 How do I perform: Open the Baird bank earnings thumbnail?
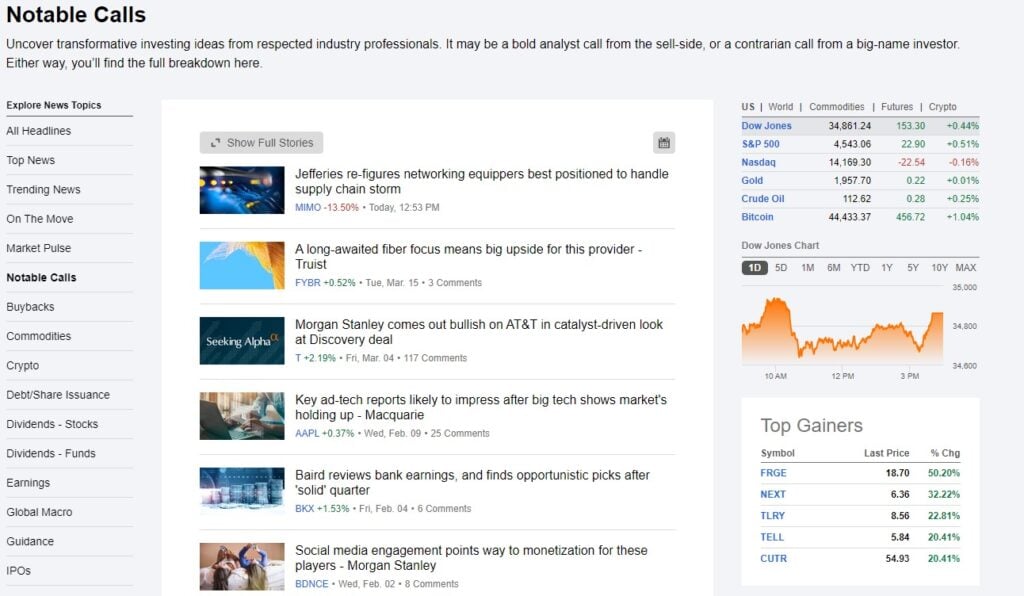click(x=242, y=491)
